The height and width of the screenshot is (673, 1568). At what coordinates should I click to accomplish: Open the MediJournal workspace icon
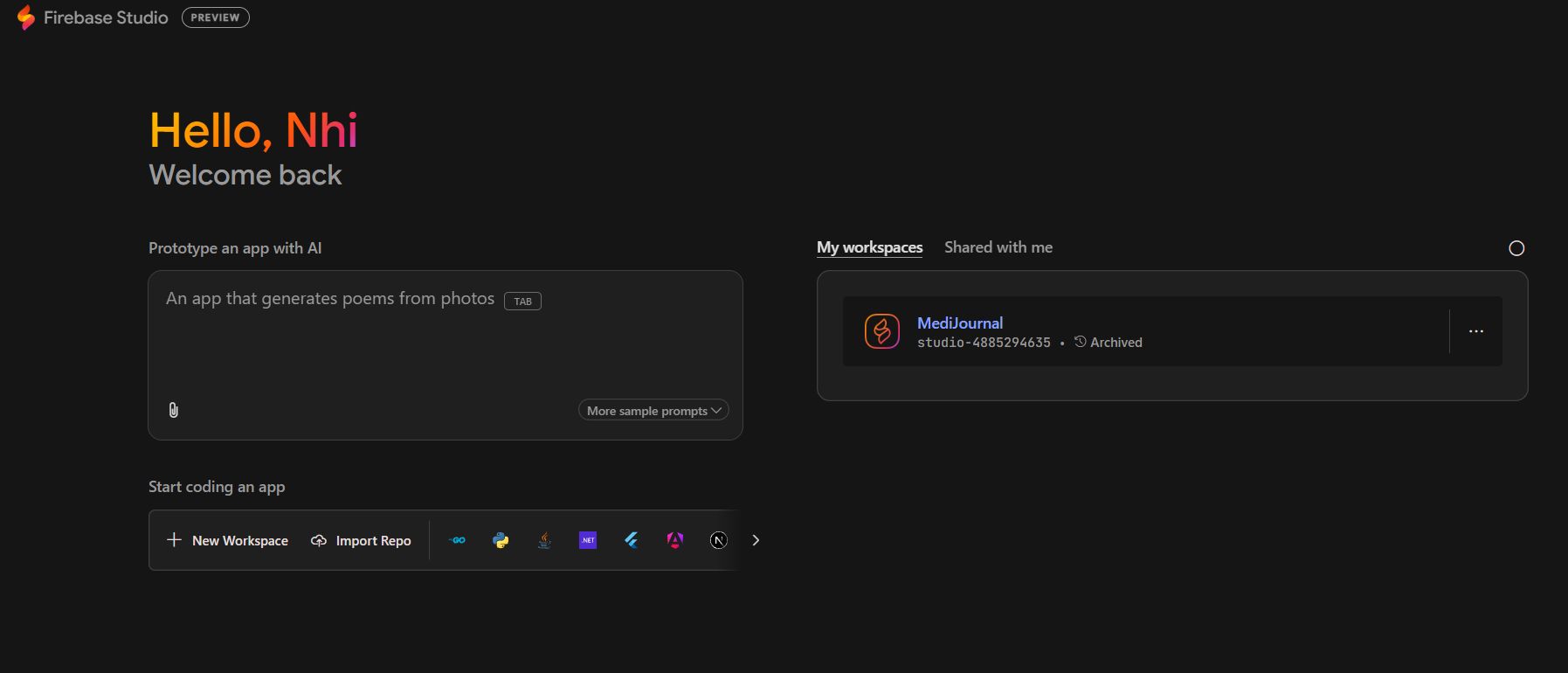click(x=882, y=331)
